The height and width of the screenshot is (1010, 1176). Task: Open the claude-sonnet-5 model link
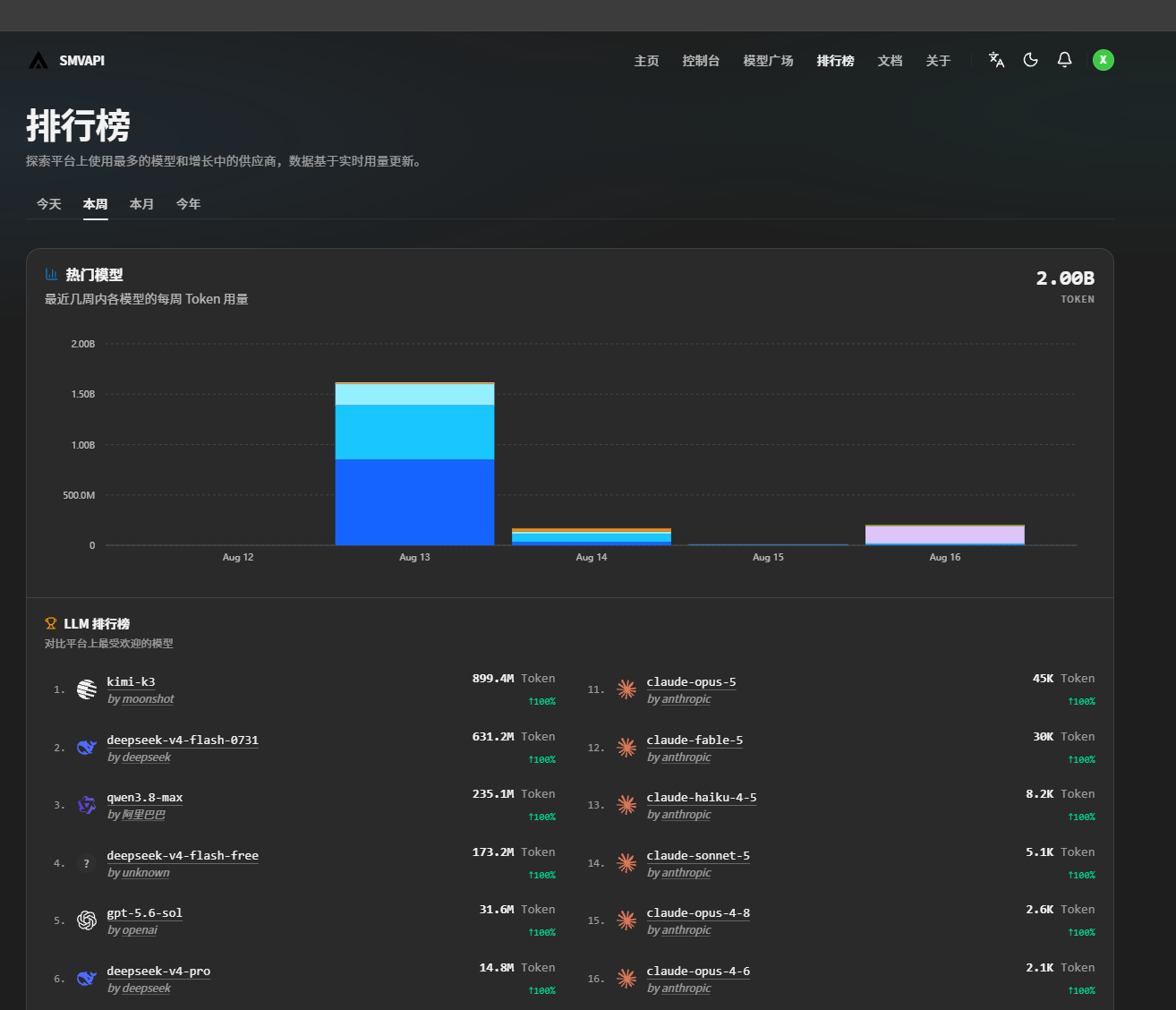pos(698,856)
